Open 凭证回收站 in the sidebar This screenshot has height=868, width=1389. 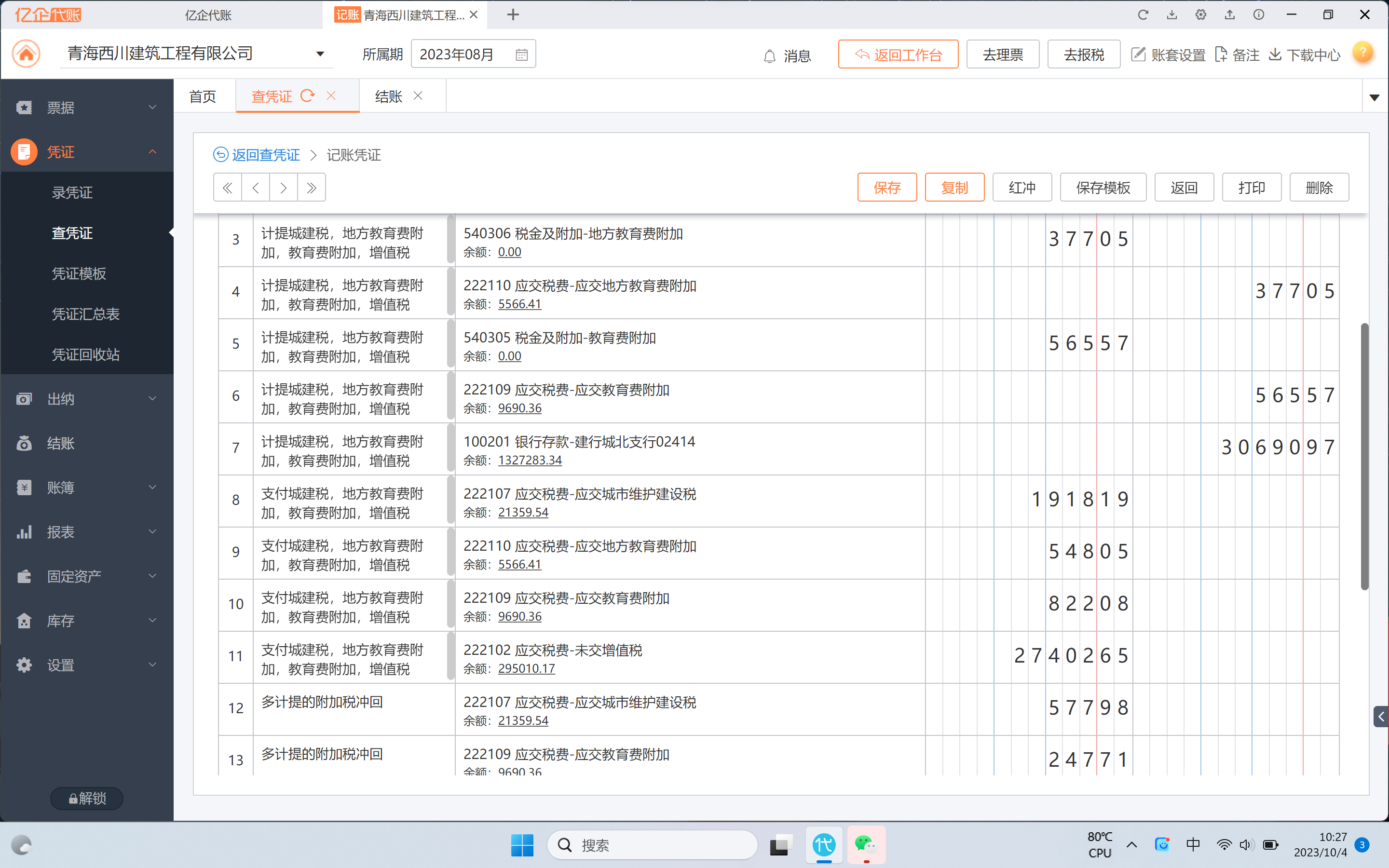86,354
